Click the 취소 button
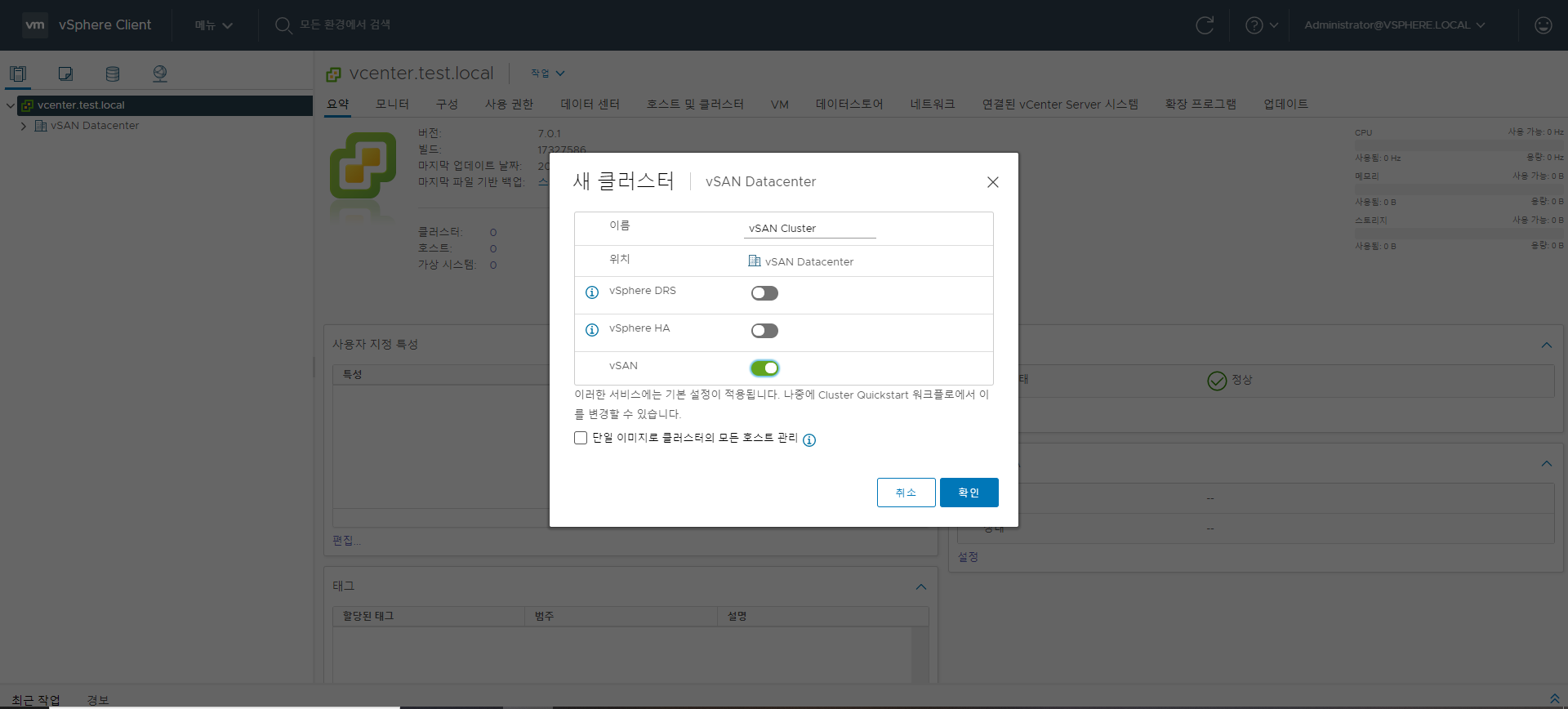This screenshot has height=709, width=1568. [906, 493]
